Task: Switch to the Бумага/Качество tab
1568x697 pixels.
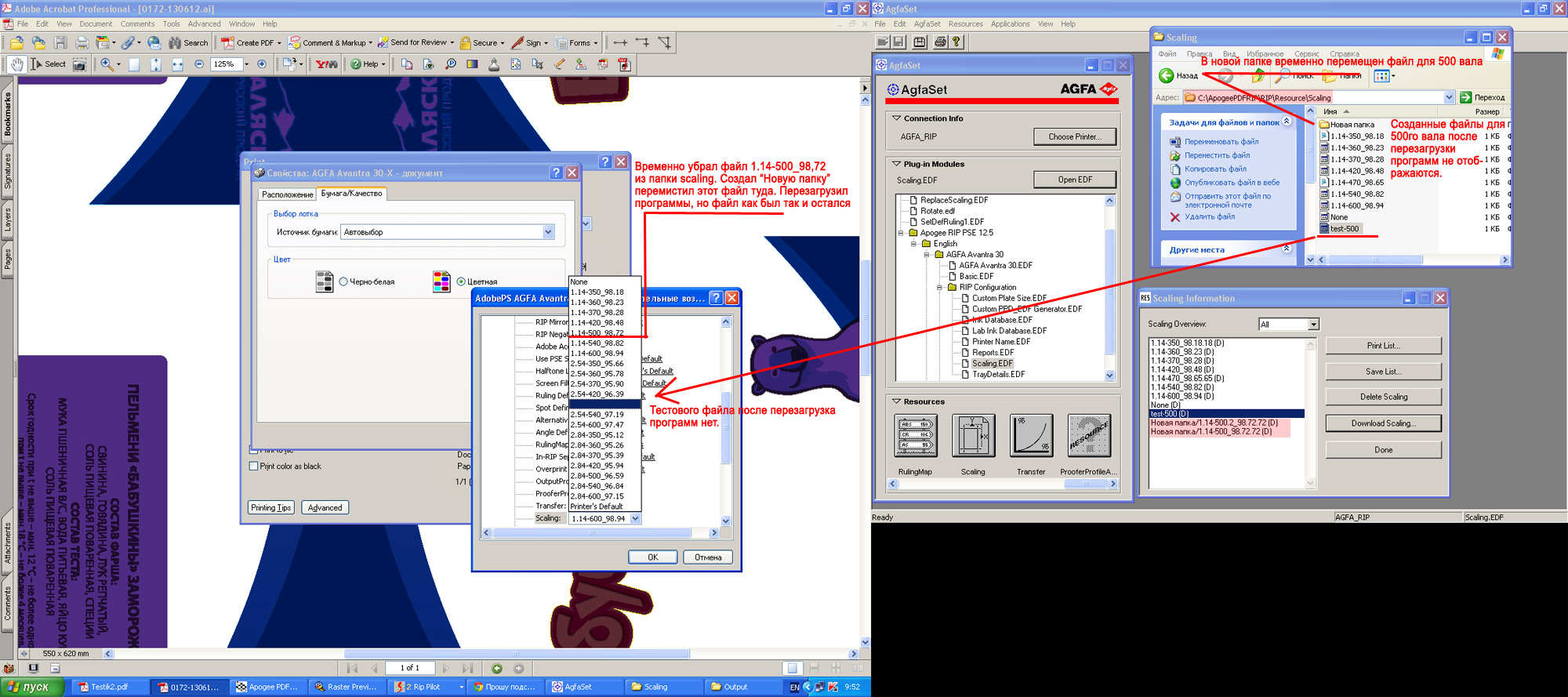Action: 351,194
